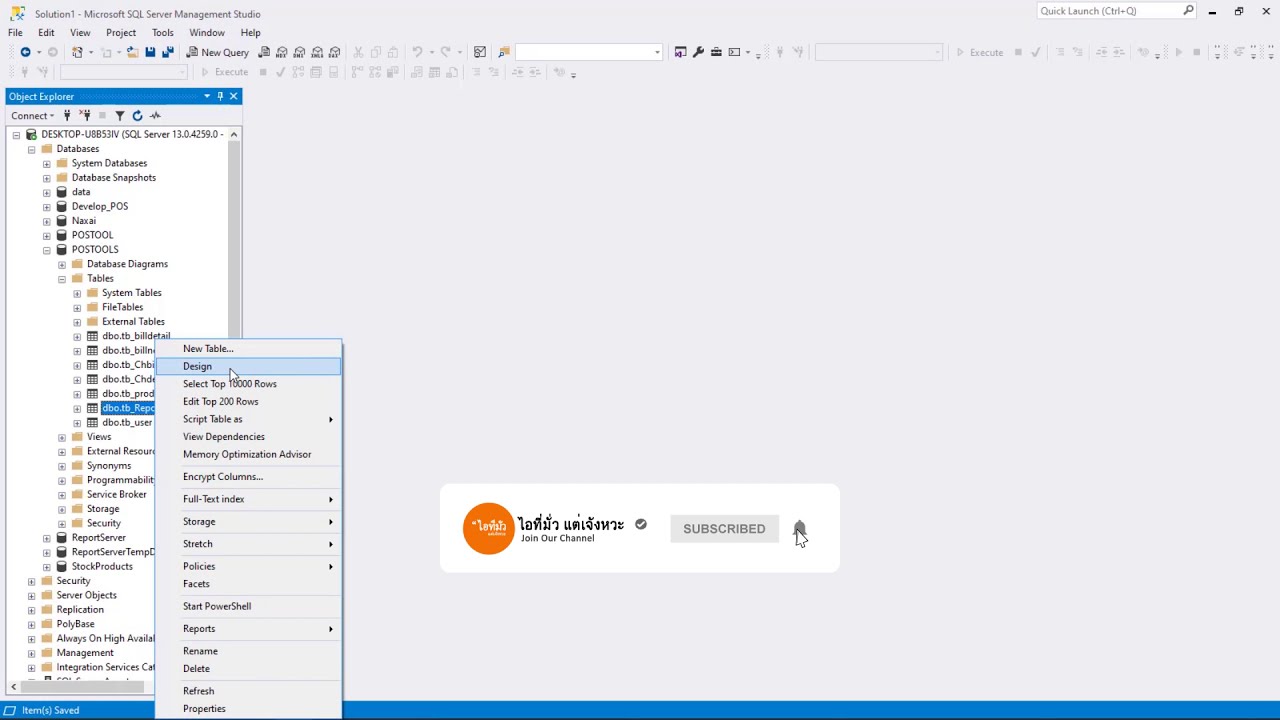Screen dimensions: 1280x720
Task: Click the Analysis Services MDX Query icon
Action: click(282, 52)
